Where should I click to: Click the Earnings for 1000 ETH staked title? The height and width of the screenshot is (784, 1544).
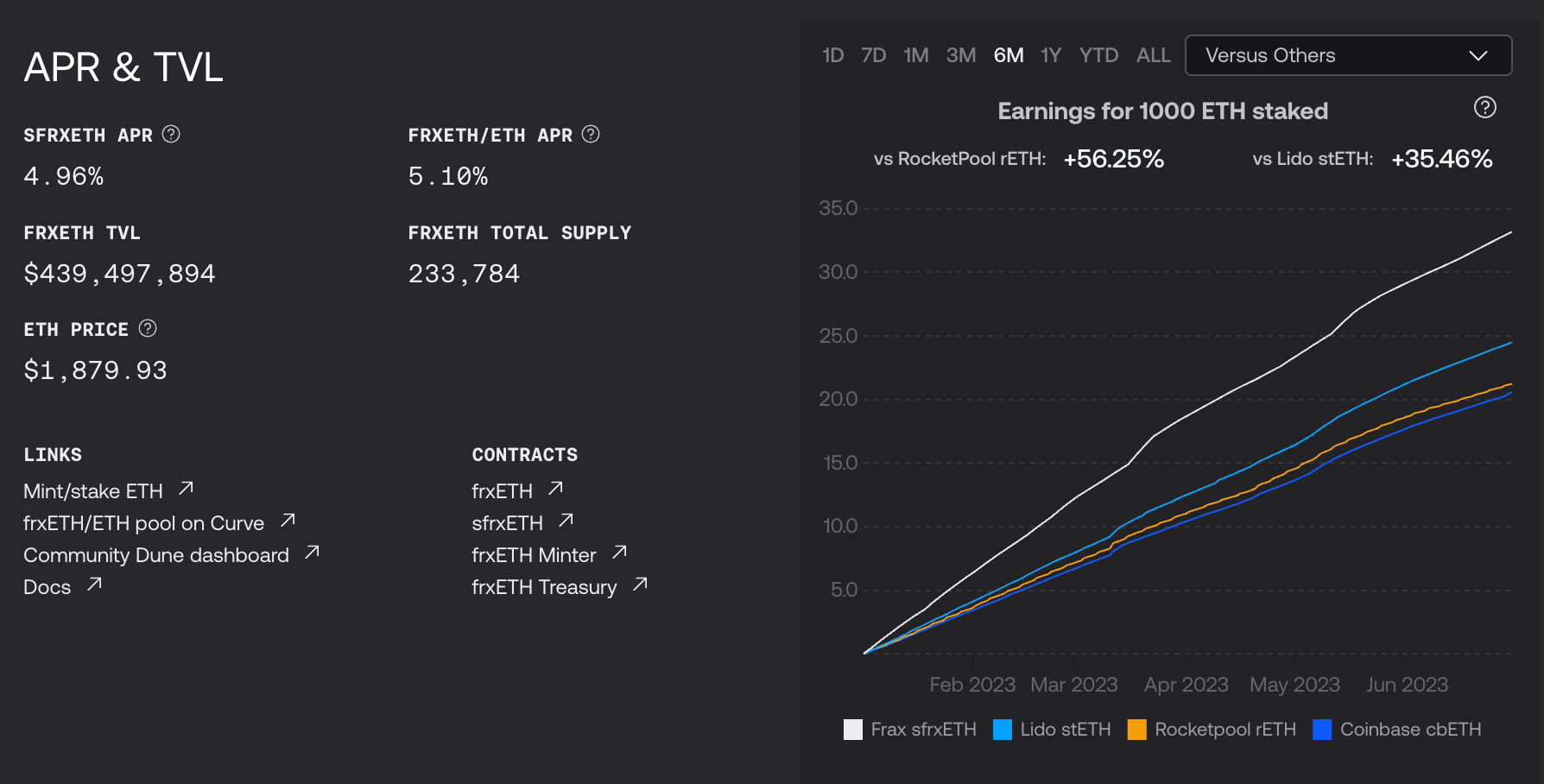click(1162, 111)
